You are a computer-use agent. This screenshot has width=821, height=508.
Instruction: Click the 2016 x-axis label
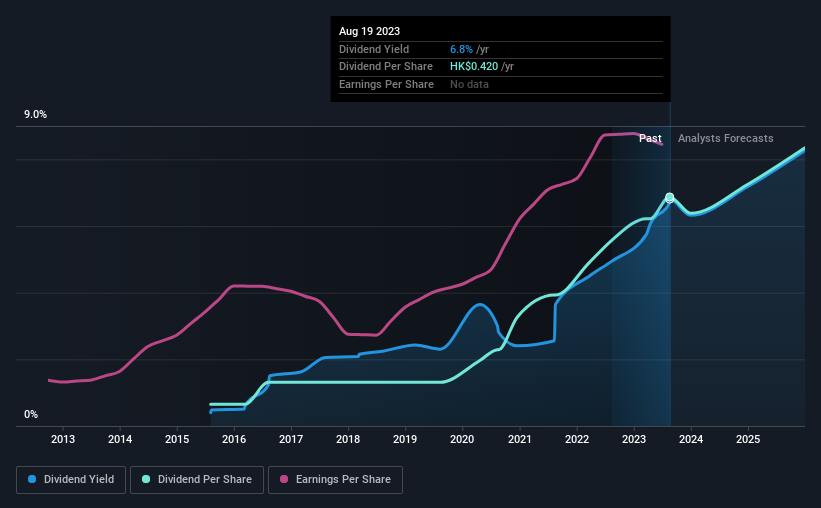234,439
